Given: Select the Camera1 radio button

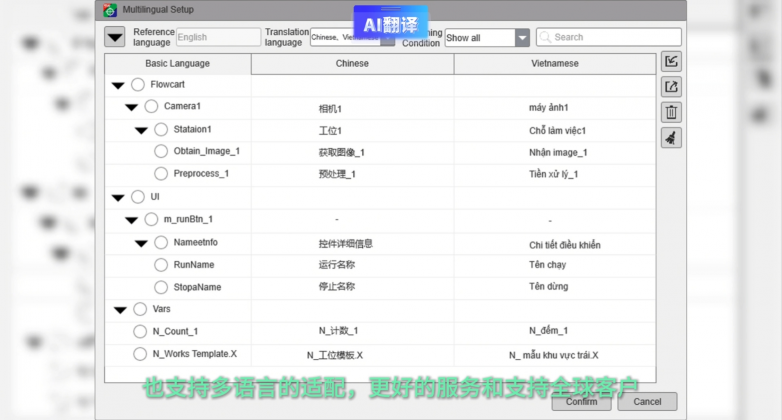Looking at the screenshot, I should pyautogui.click(x=151, y=106).
